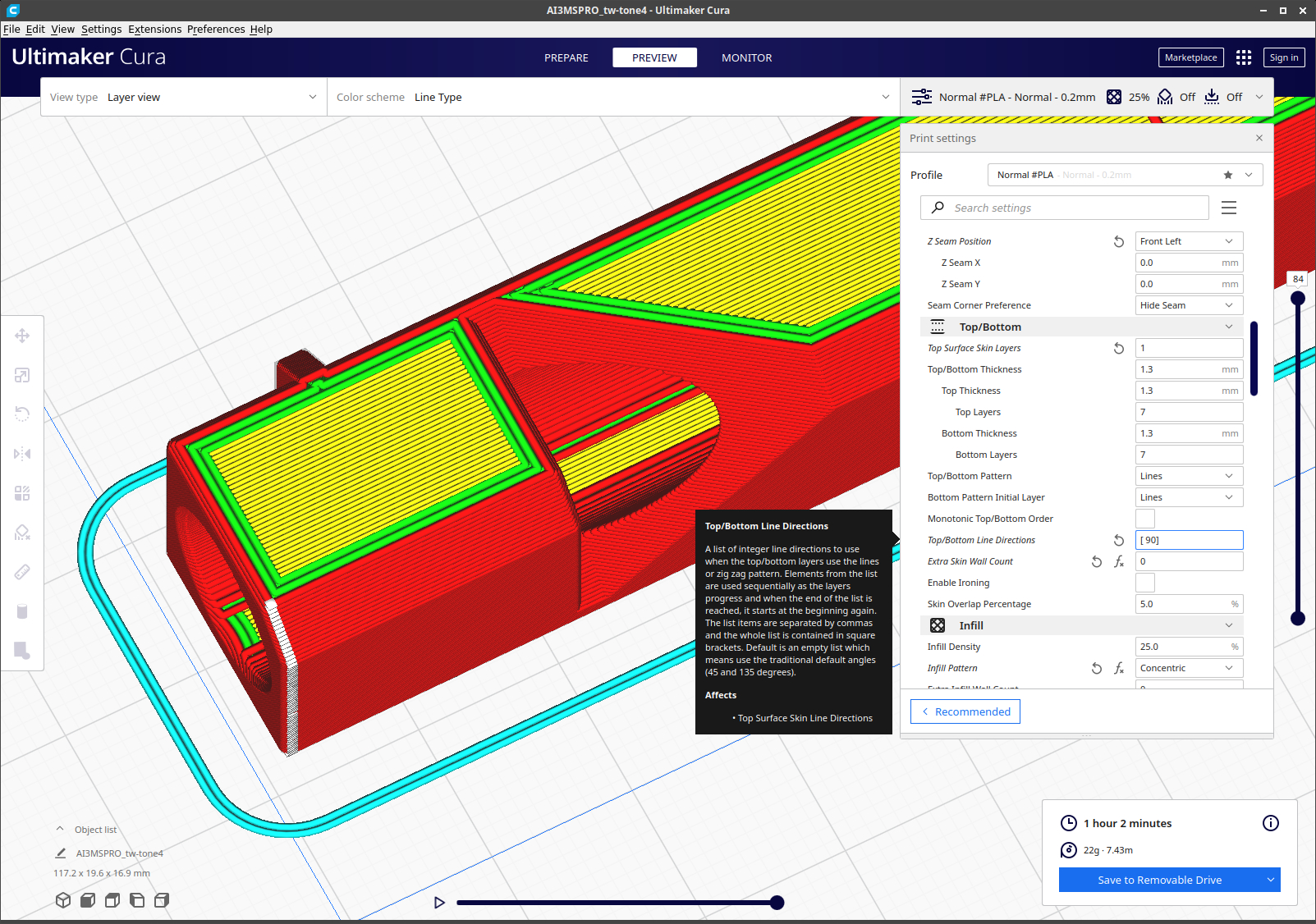This screenshot has height=924, width=1316.
Task: Open the Profile dropdown
Action: pyautogui.click(x=1125, y=175)
